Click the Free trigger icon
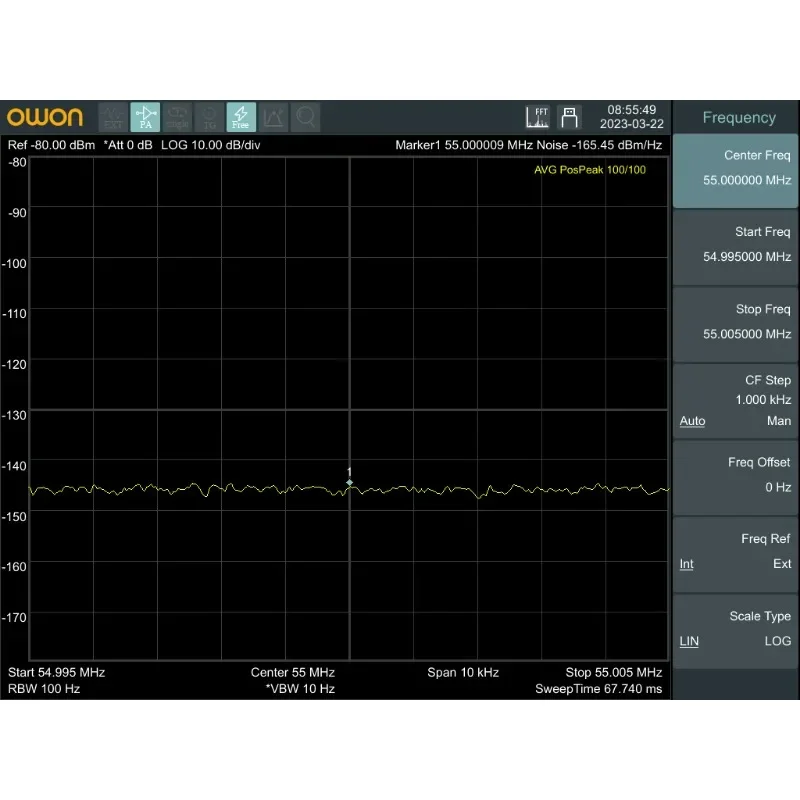Screen dimensions: 800x800 pos(241,118)
